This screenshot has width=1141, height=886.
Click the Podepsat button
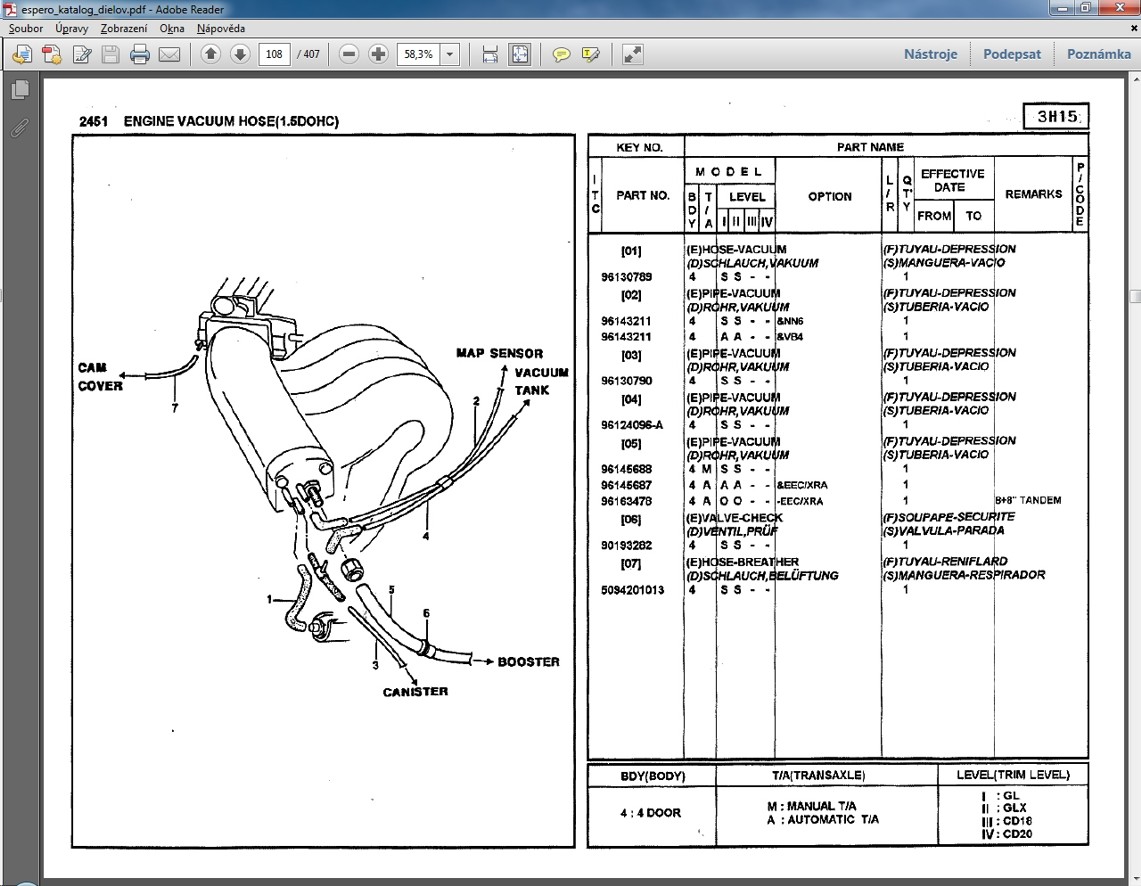coord(1011,55)
